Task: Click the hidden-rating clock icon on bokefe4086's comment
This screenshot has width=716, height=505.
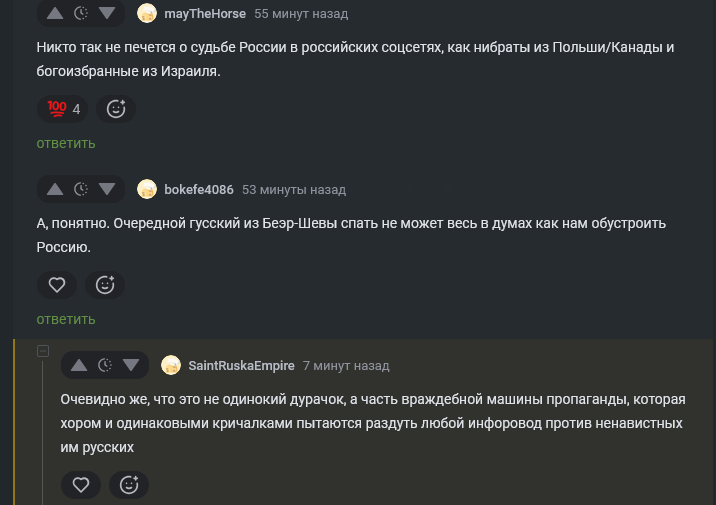Action: pos(82,189)
